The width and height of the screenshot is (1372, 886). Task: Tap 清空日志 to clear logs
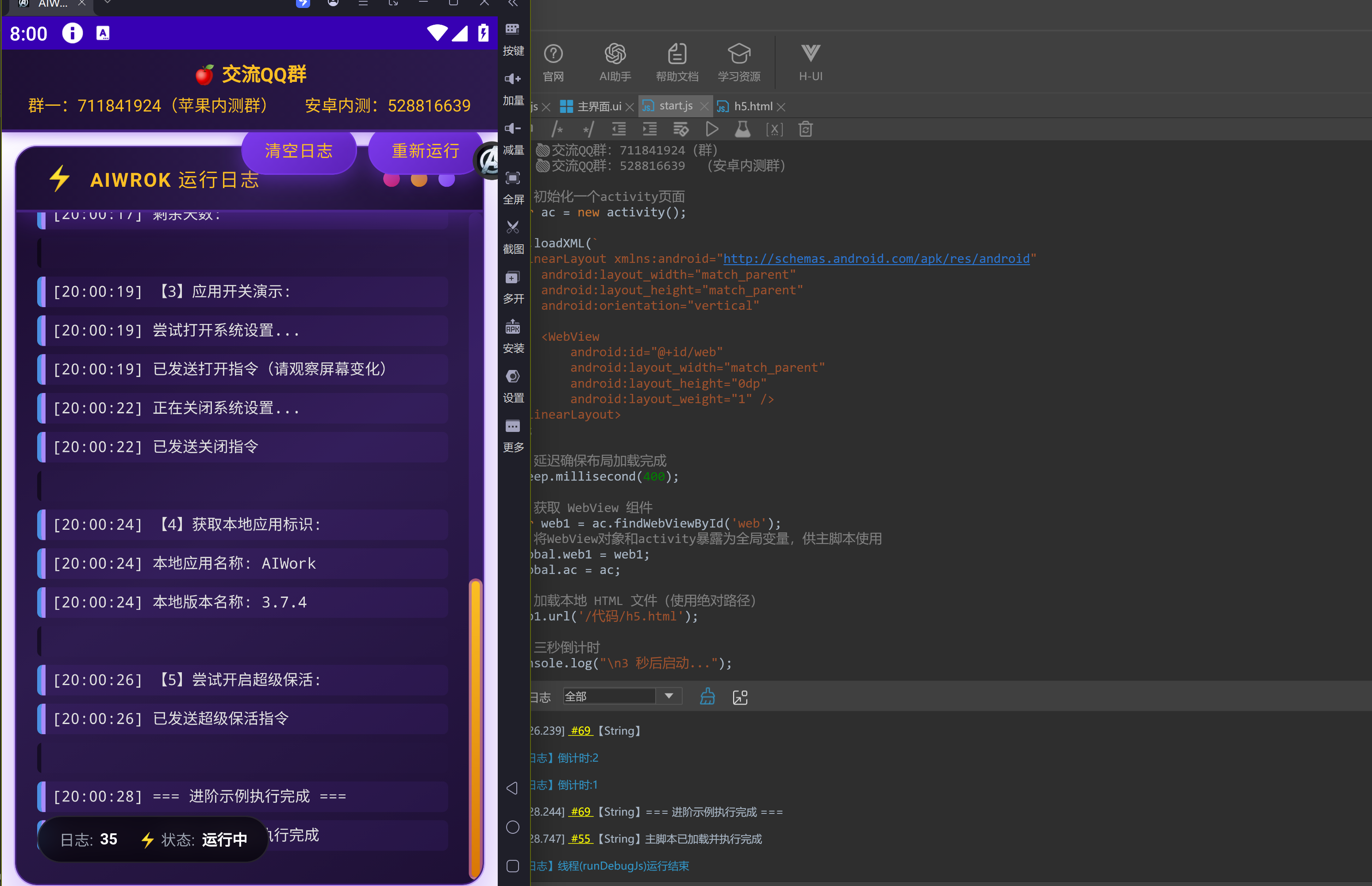tap(299, 151)
